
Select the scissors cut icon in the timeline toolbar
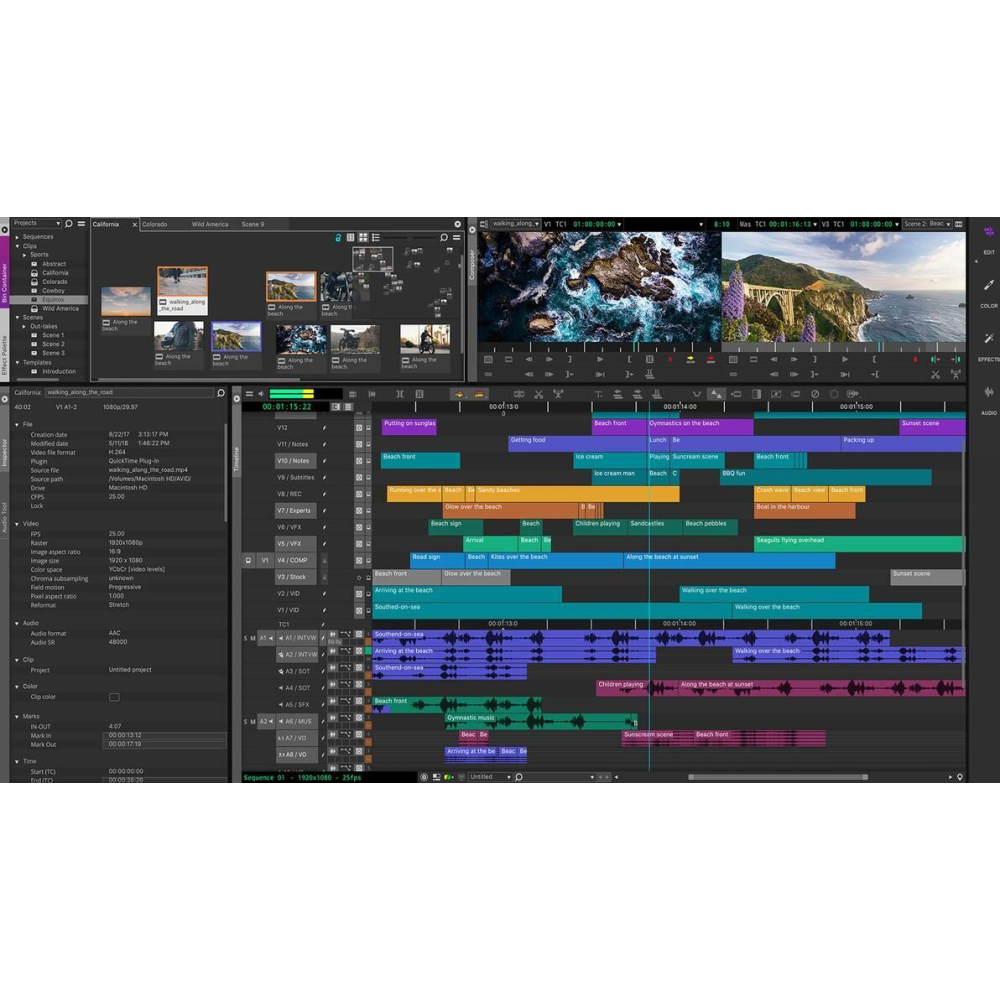tap(537, 394)
